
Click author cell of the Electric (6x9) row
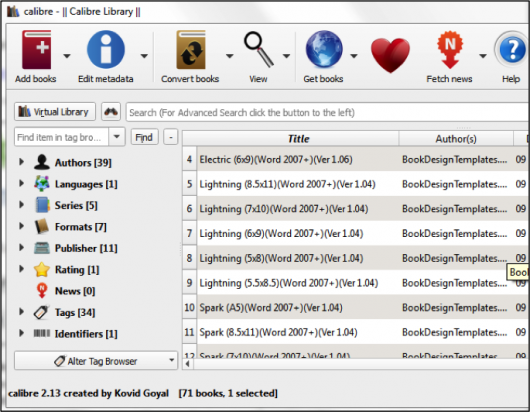pos(455,159)
